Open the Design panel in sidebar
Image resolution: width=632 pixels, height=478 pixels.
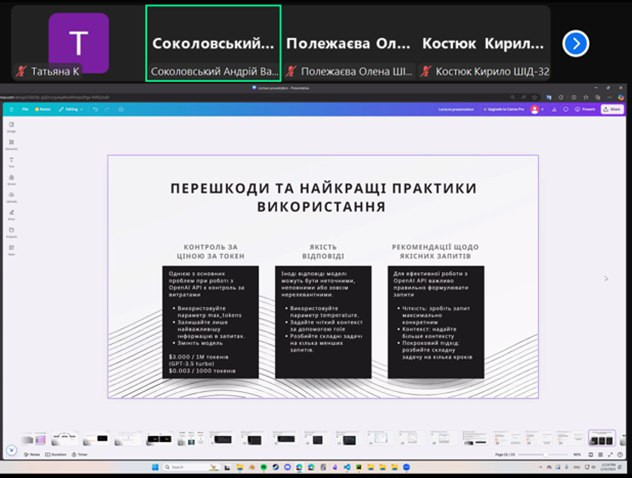(x=11, y=127)
